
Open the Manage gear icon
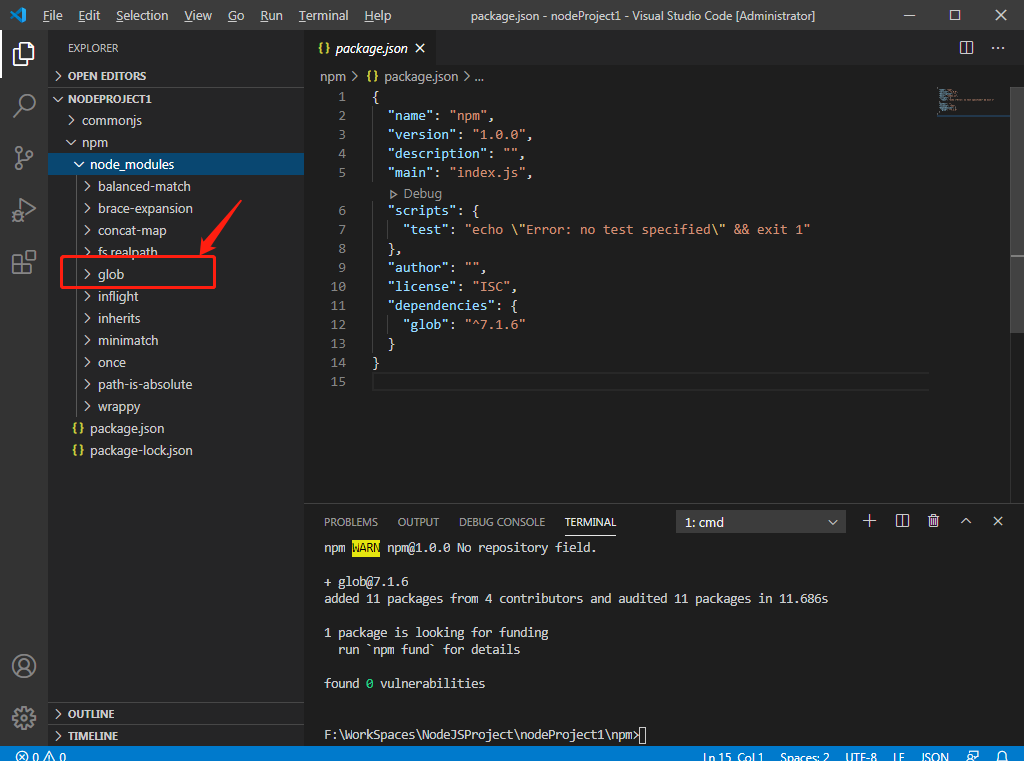24,718
